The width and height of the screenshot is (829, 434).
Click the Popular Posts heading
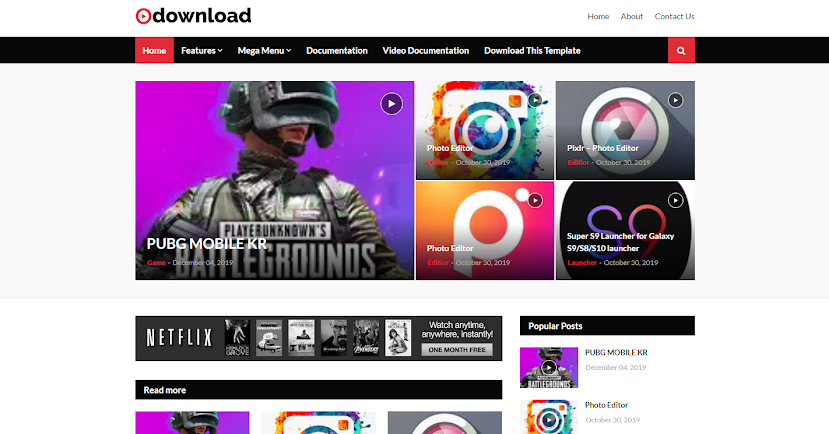555,326
